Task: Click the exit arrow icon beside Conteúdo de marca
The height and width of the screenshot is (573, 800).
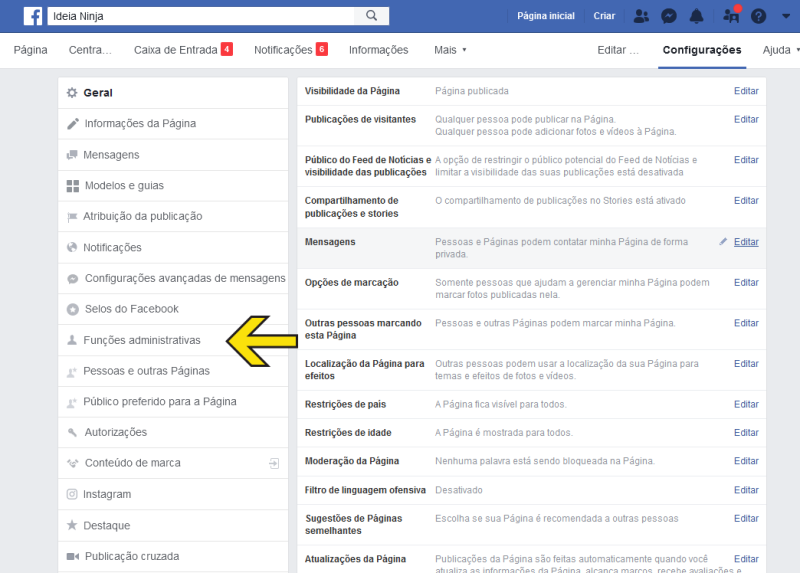Action: pos(274,463)
